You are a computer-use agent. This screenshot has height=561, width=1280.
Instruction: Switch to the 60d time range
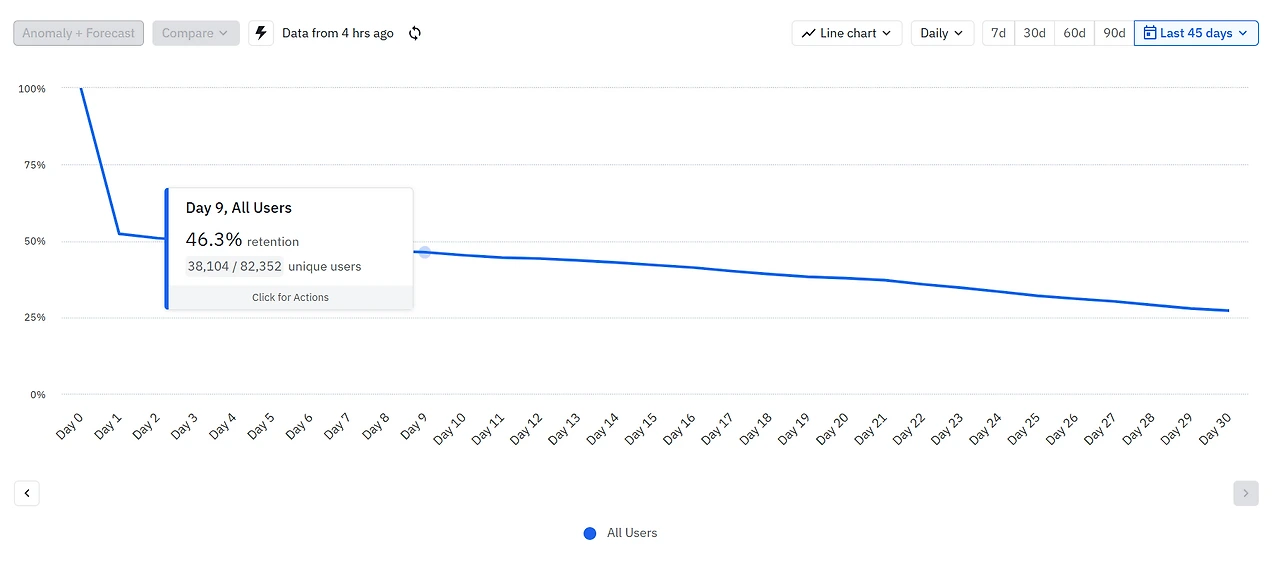[1074, 33]
